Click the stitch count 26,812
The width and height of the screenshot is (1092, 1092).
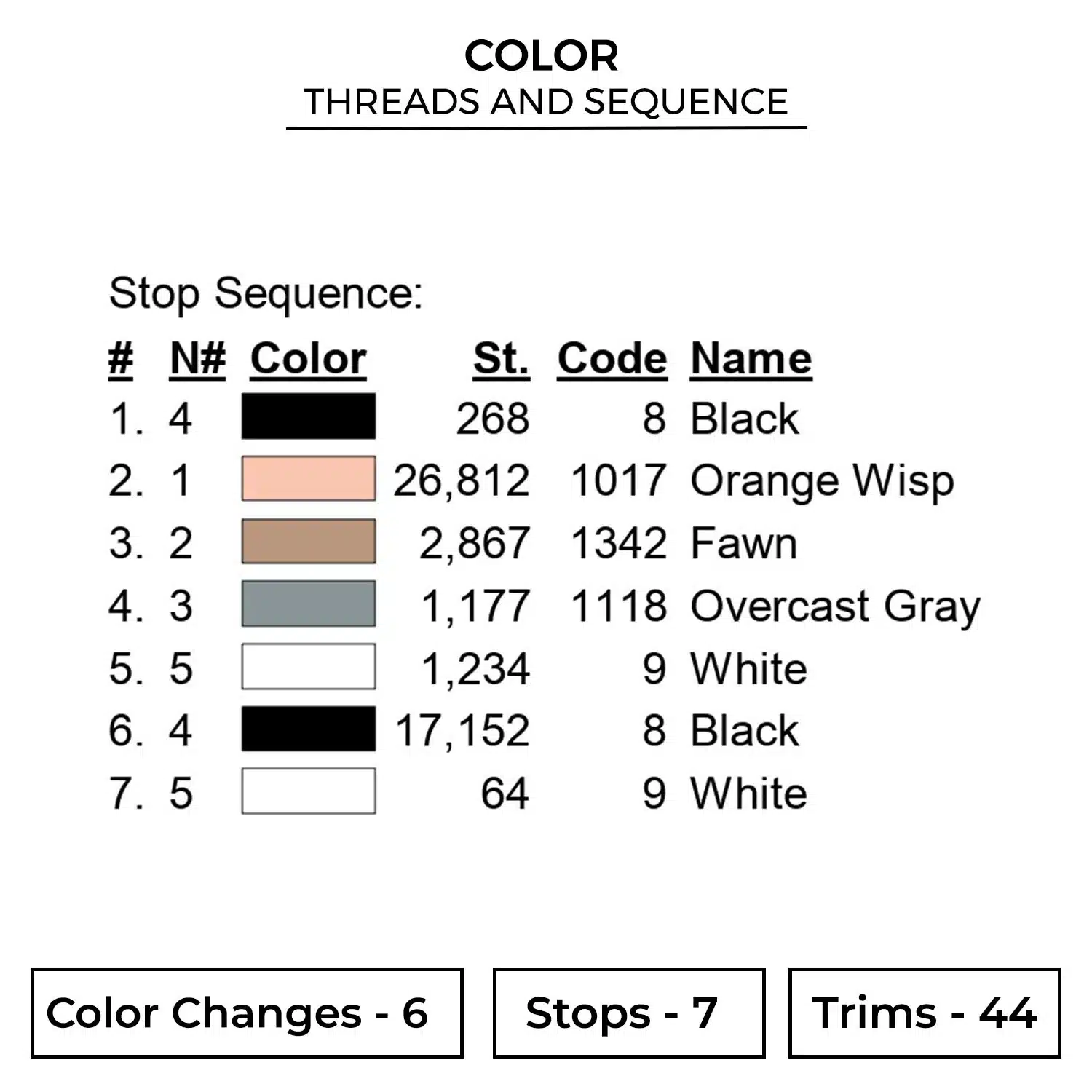[462, 481]
